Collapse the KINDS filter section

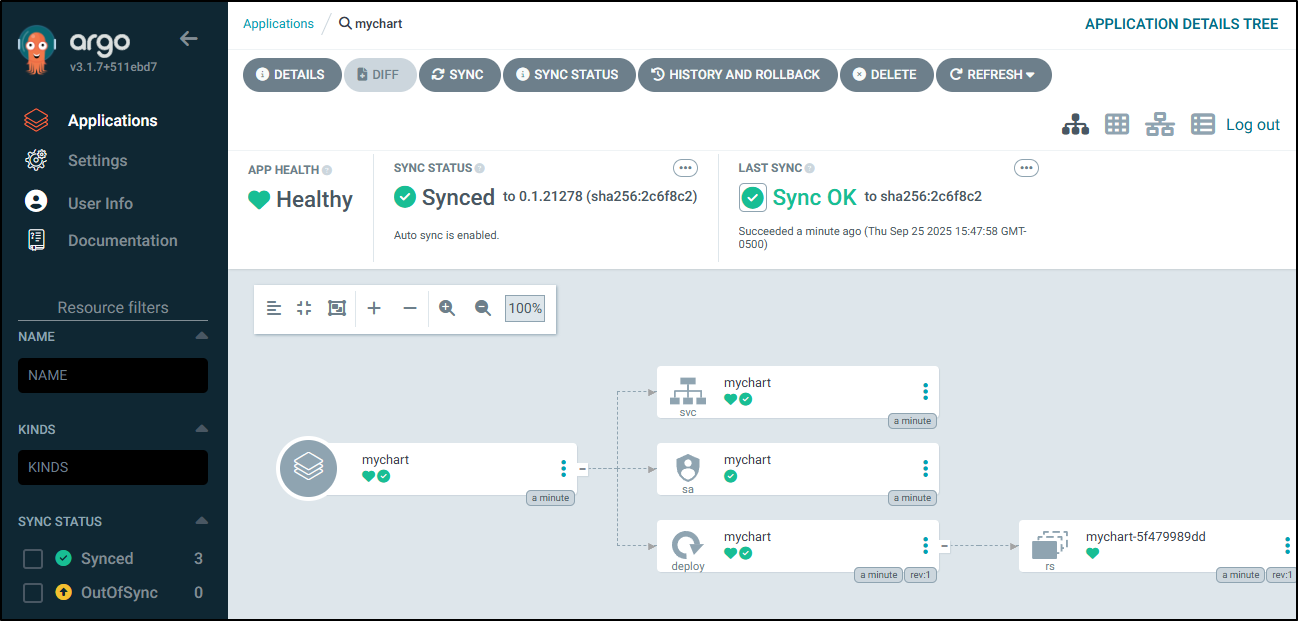tap(201, 429)
